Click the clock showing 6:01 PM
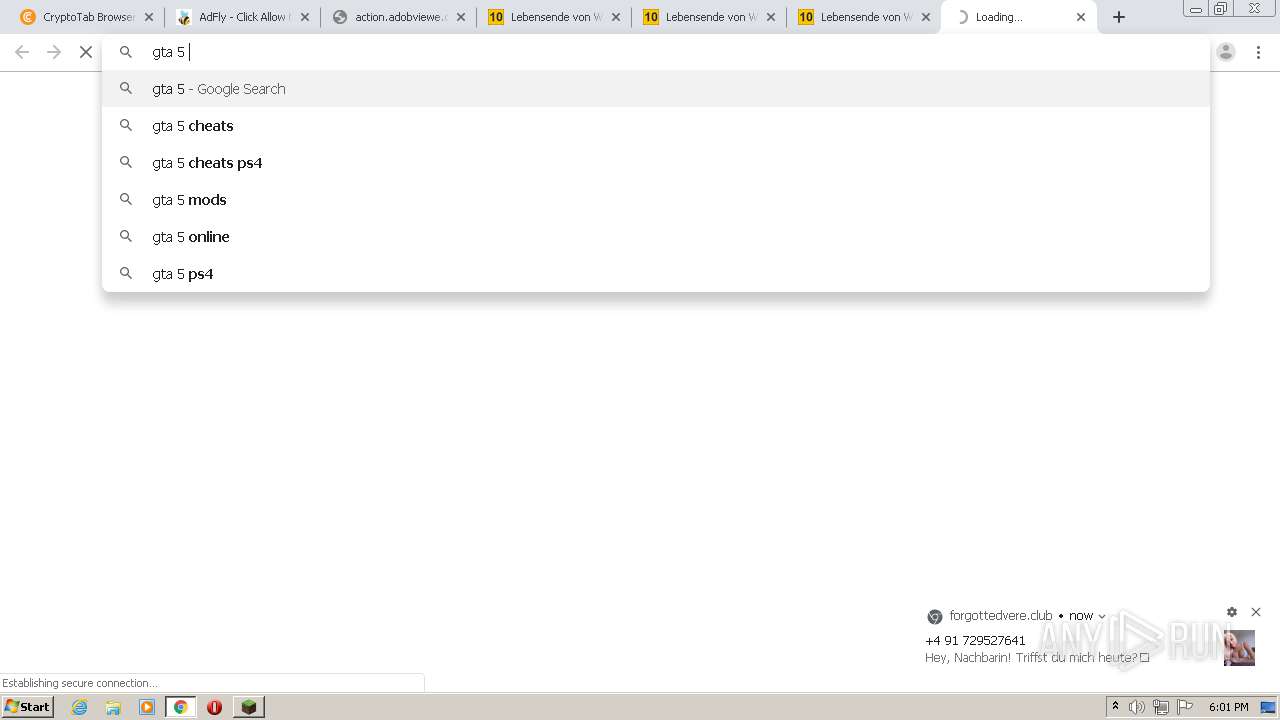1280x720 pixels. 1228,707
